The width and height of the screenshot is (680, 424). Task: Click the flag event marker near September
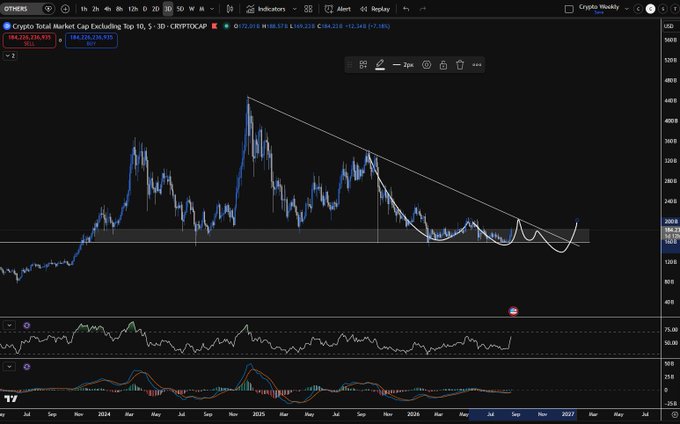click(x=513, y=311)
